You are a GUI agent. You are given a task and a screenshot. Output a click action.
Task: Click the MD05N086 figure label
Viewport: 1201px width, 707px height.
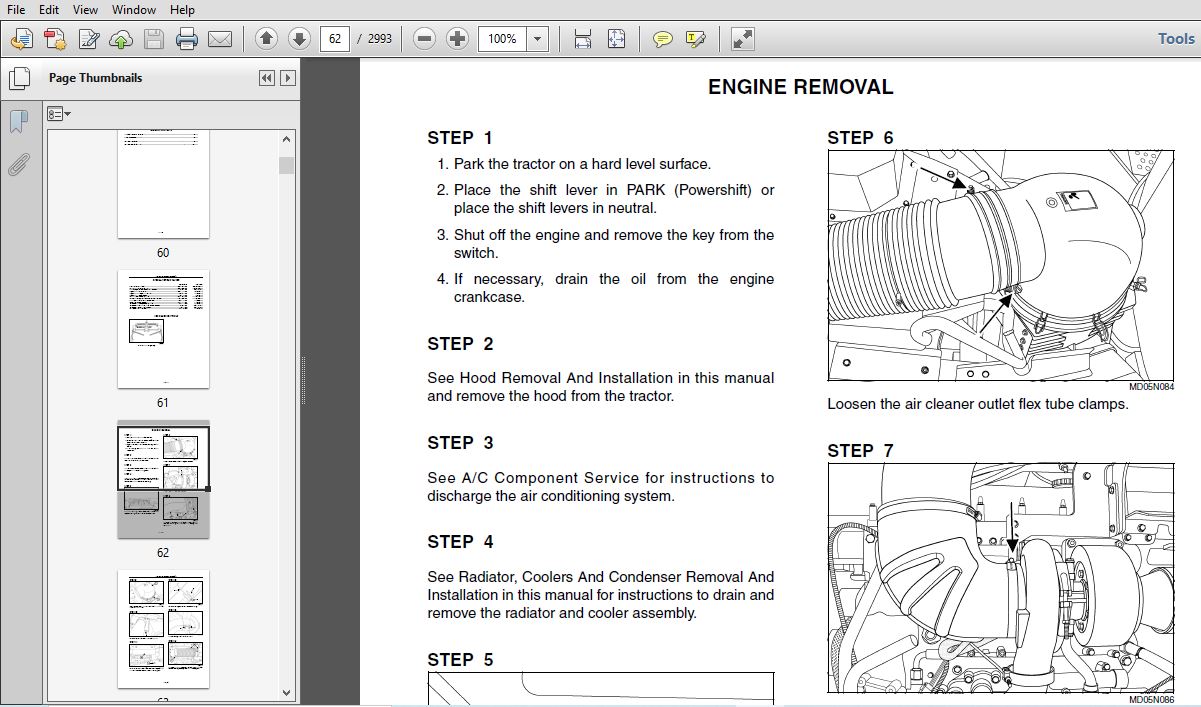tap(1151, 700)
